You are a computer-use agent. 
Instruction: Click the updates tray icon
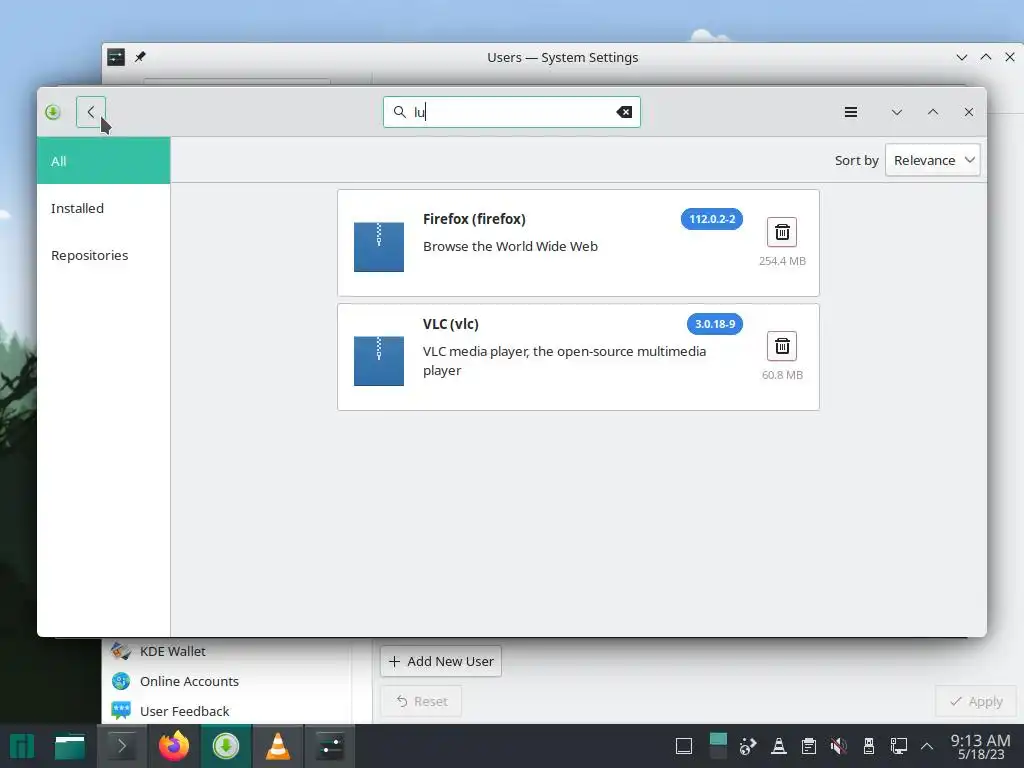(x=748, y=746)
